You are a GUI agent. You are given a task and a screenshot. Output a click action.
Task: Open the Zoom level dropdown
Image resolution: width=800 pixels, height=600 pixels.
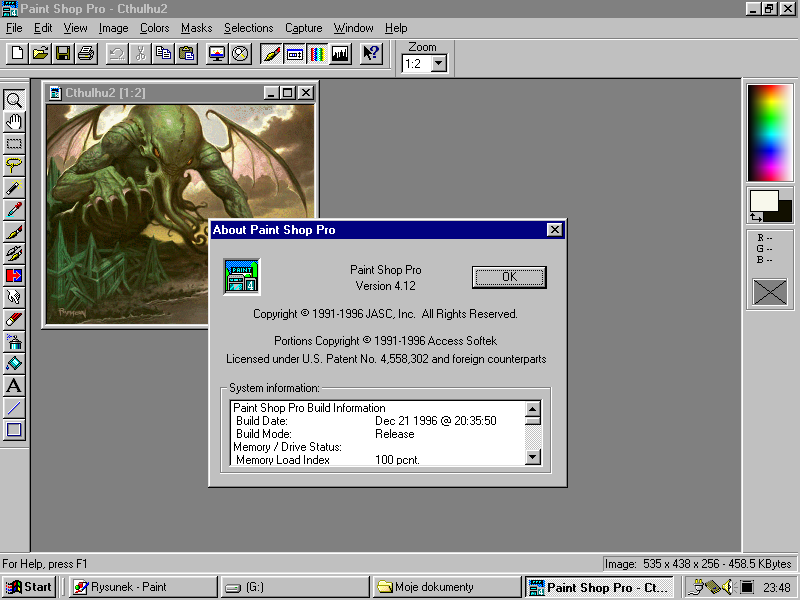coord(438,64)
